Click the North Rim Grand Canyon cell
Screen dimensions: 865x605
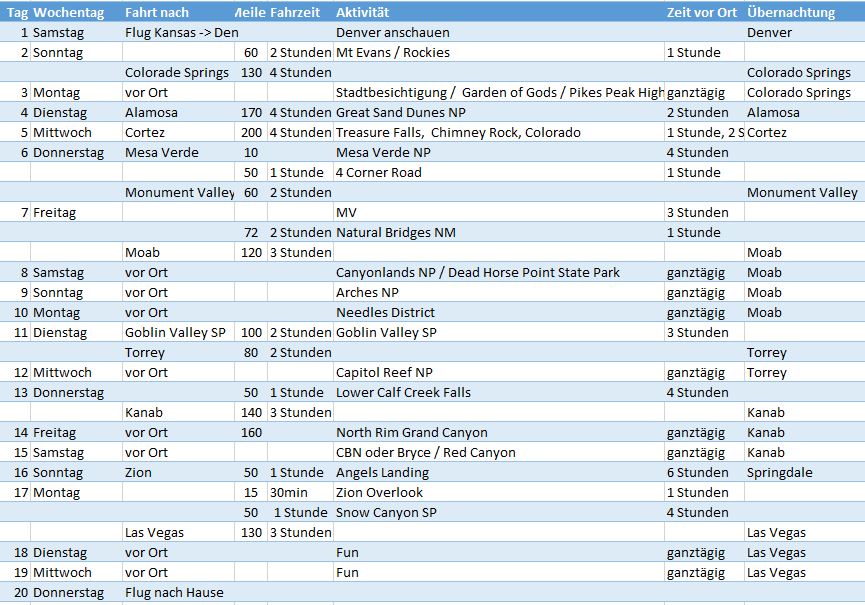412,432
